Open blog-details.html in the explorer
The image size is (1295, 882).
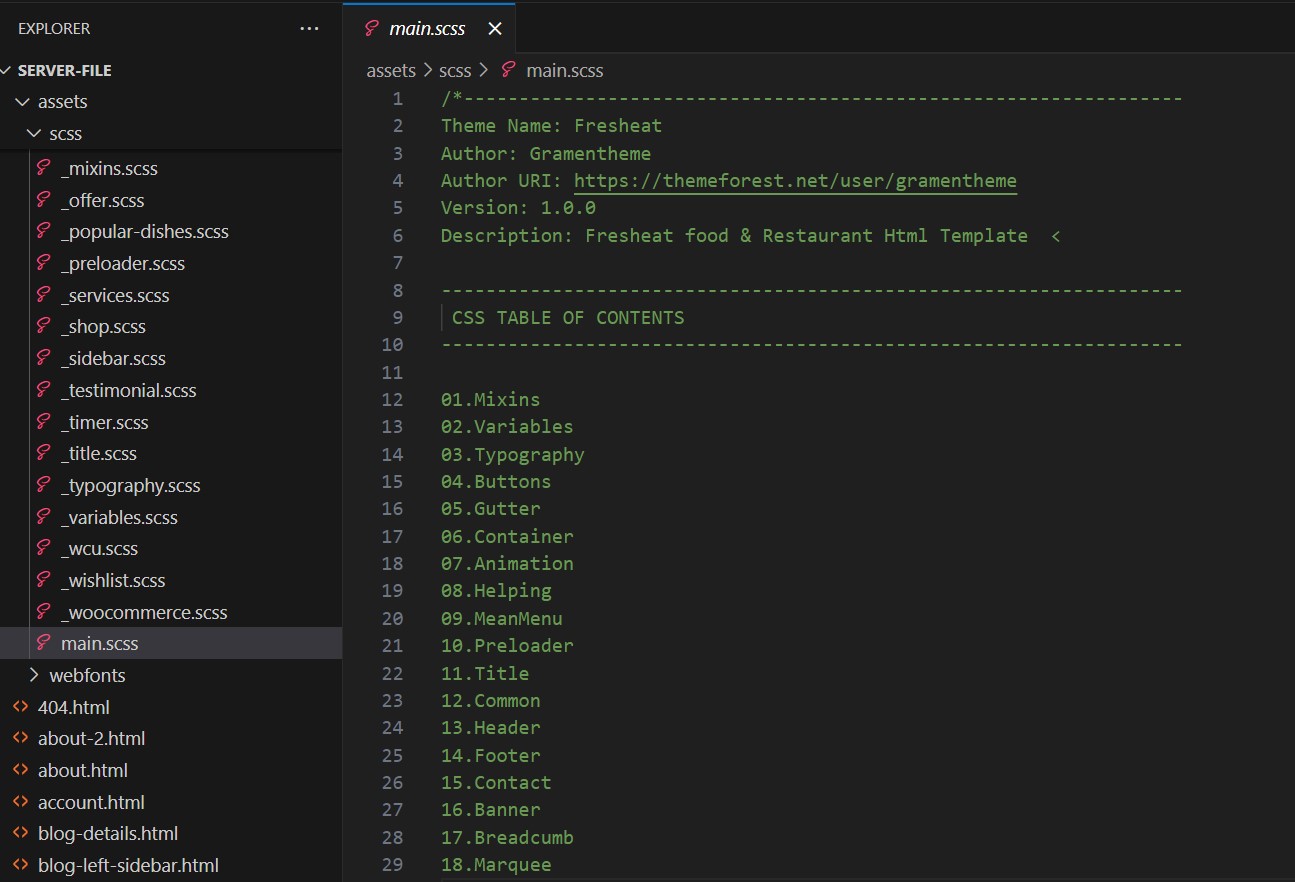click(x=108, y=833)
